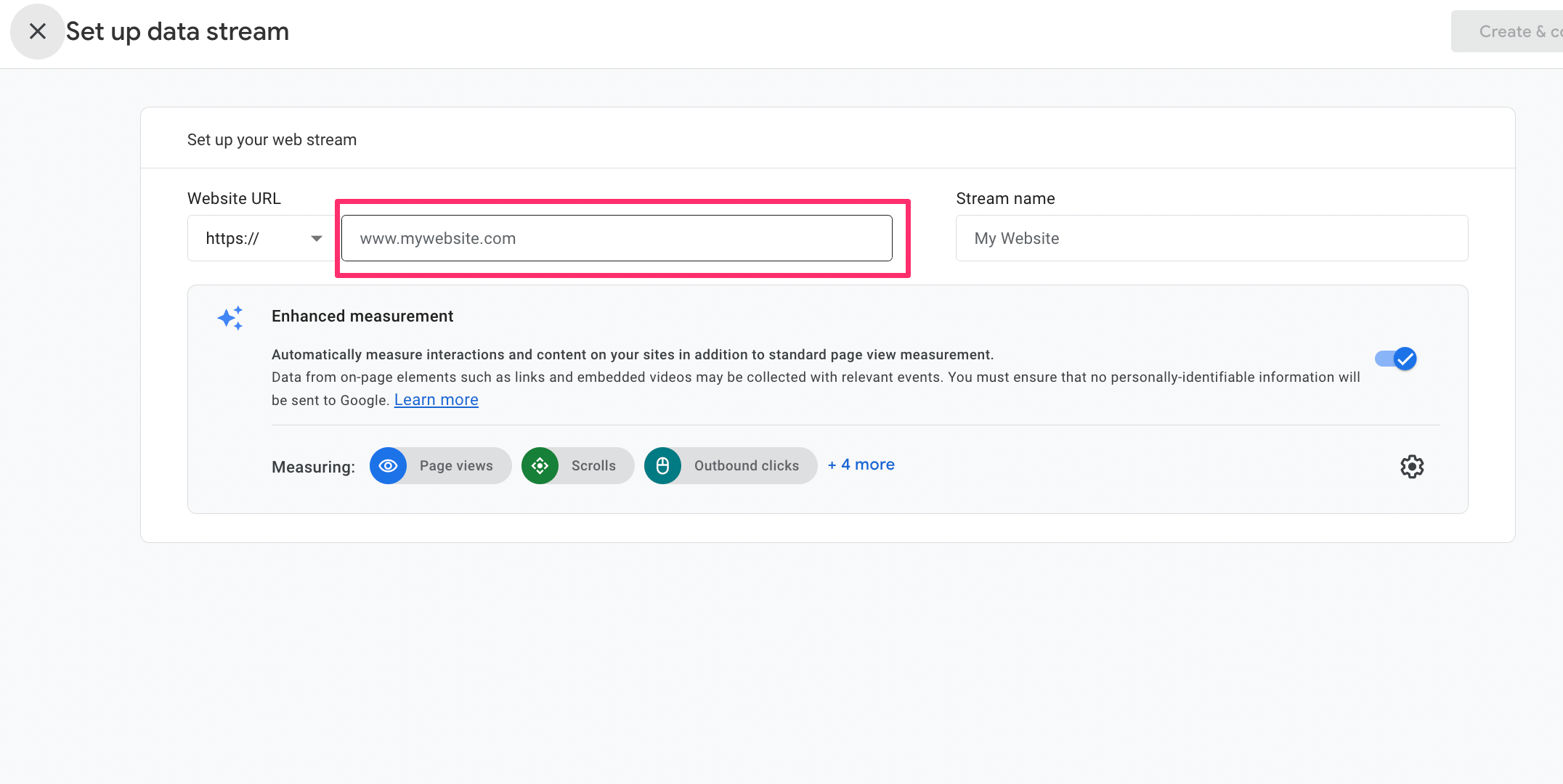
Task: Select the Scrolls chip label
Action: (x=593, y=466)
